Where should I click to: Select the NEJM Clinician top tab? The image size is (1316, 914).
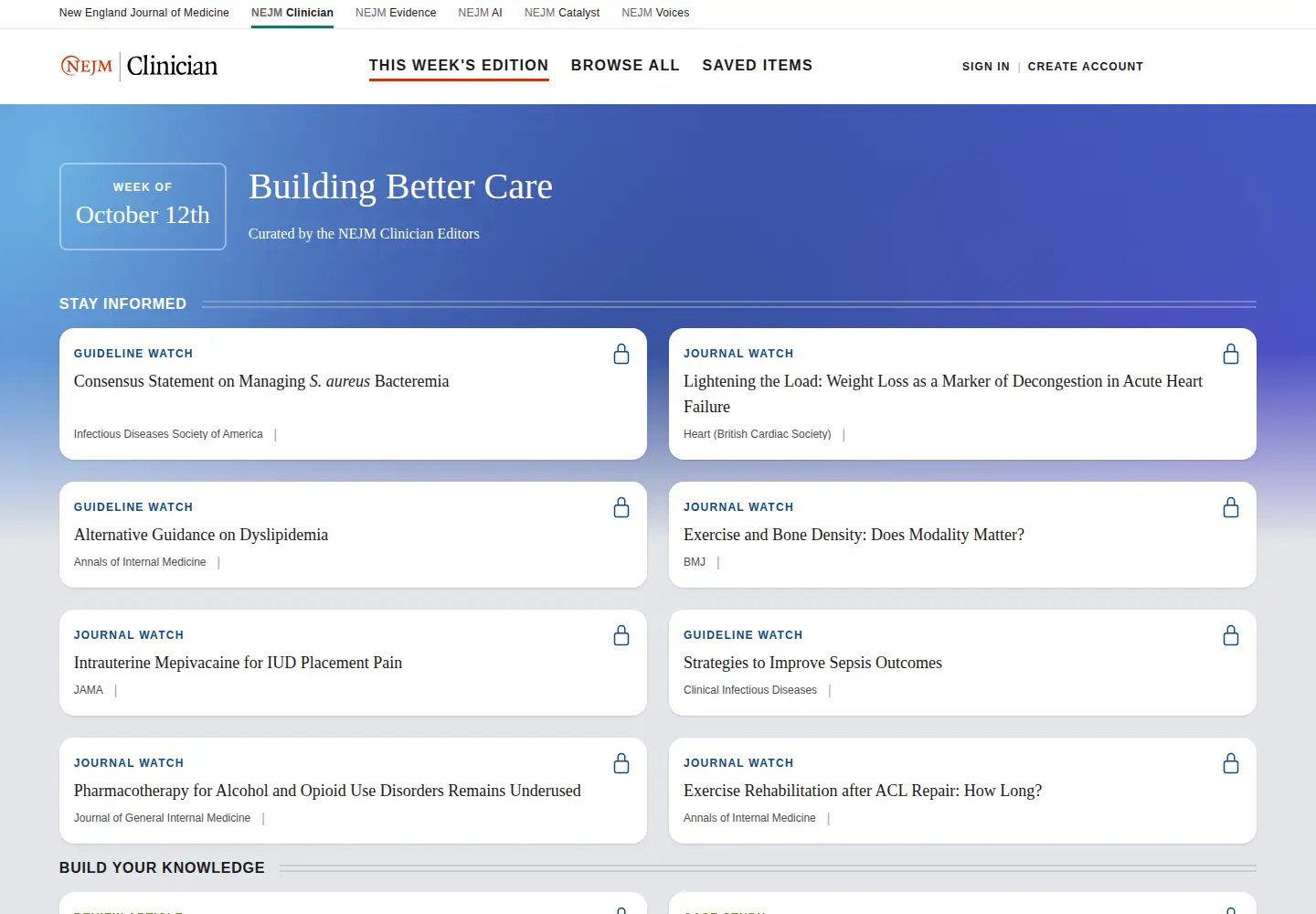(292, 13)
